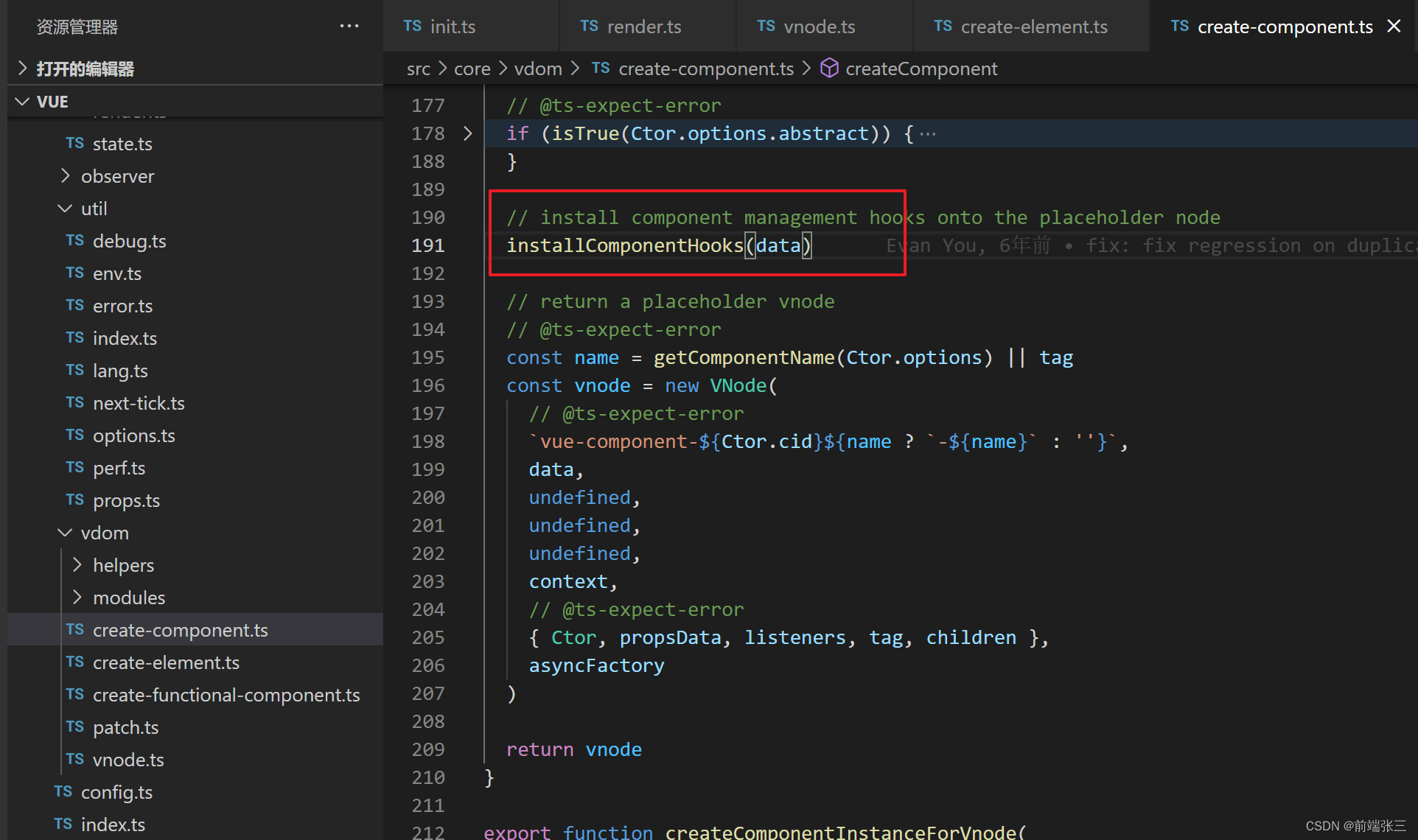Click the propsData identifier on line 205
Viewport: 1418px width, 840px height.
click(670, 637)
